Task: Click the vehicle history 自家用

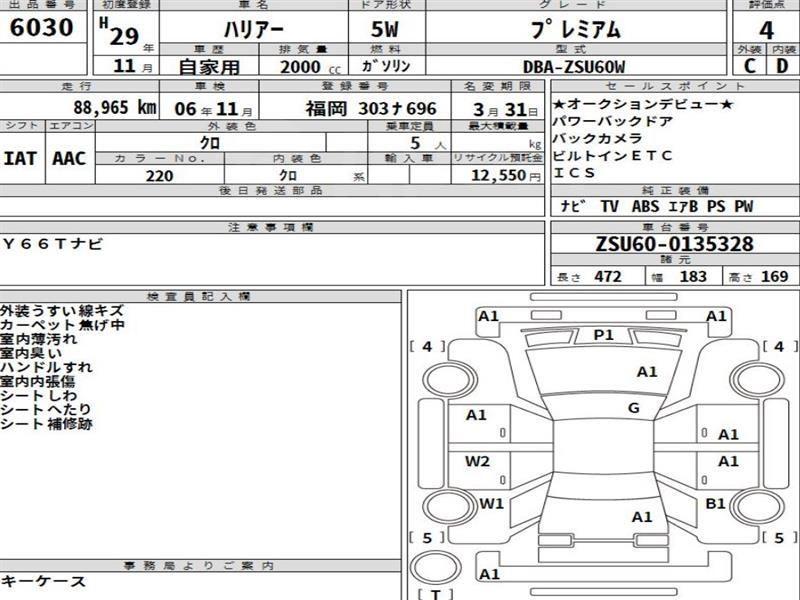Action: (x=209, y=67)
